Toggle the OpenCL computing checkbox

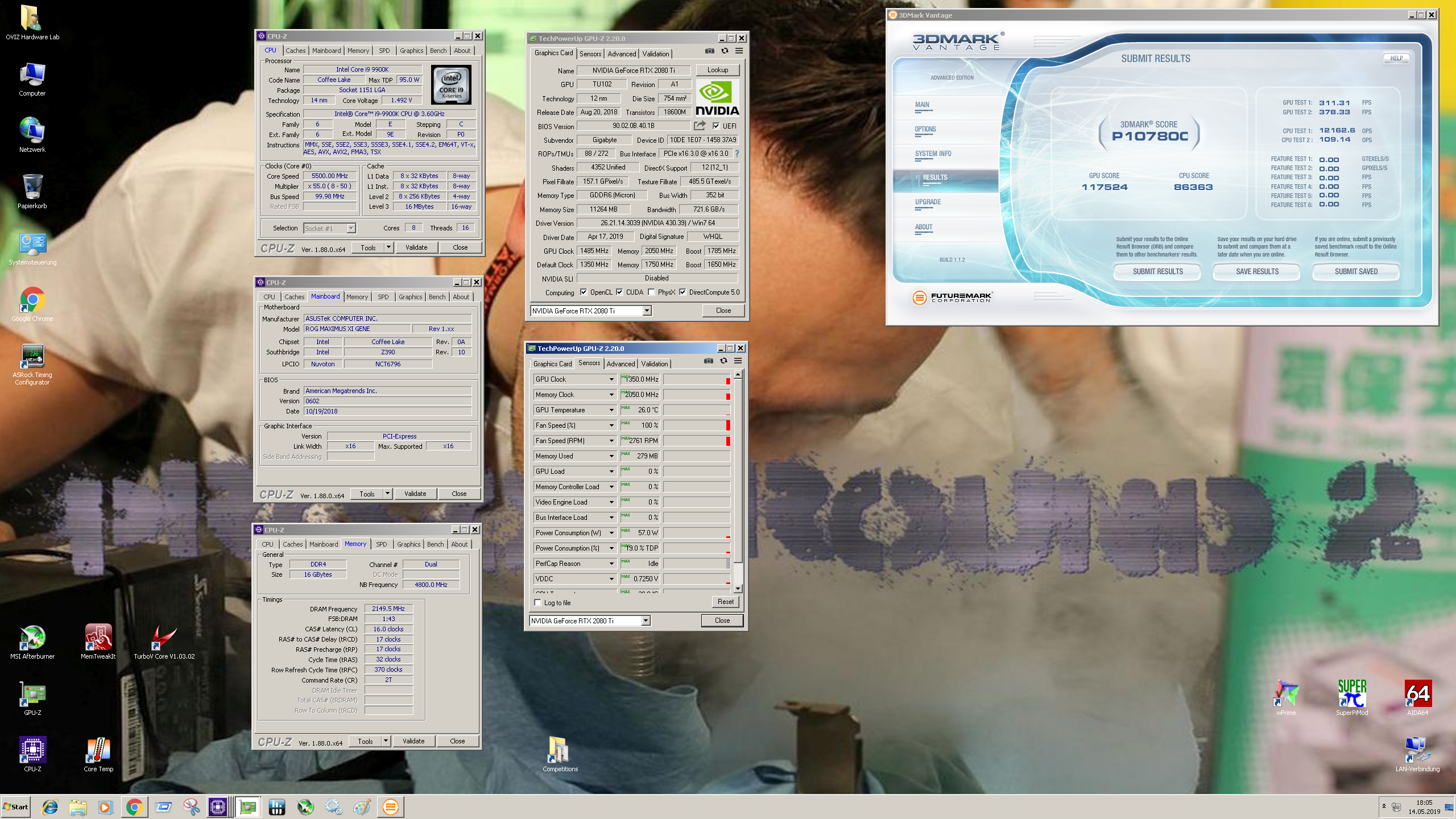coord(583,292)
